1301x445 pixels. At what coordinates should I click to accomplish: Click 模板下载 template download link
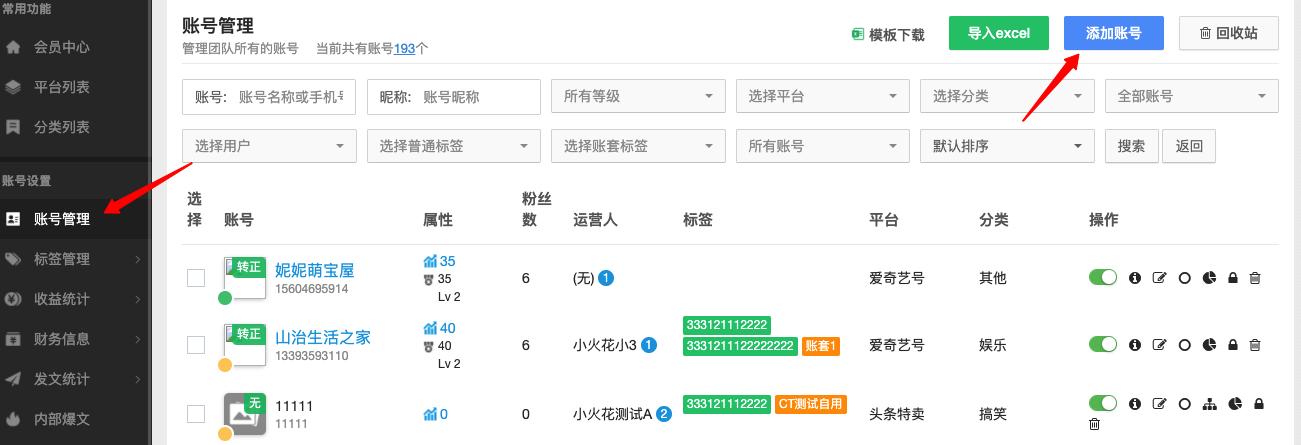888,35
